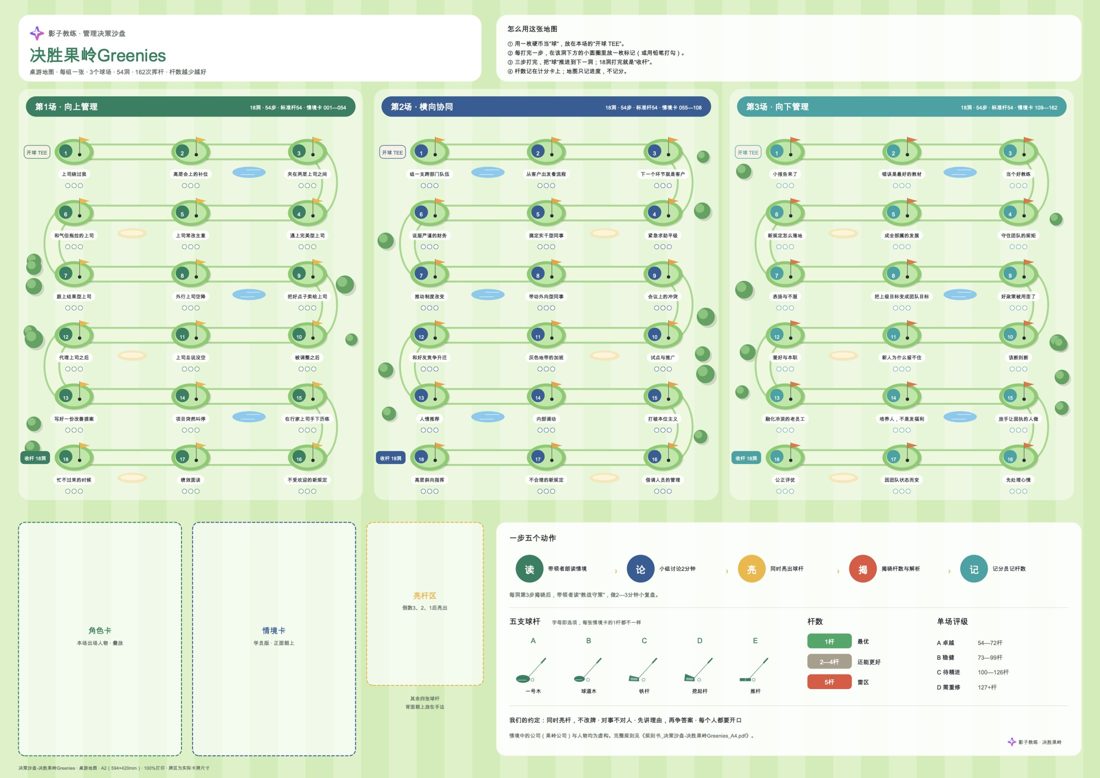Click hole 13 green in 第3场 向下管理
1100x778 pixels.
785,396
